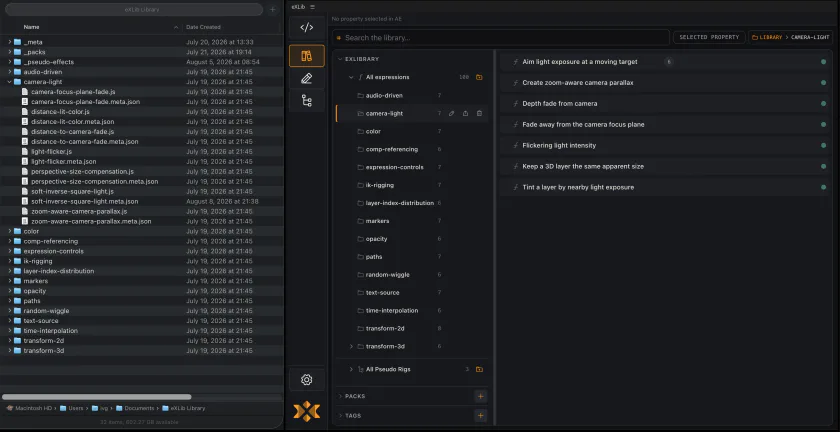Delete camera-light folder with the trash icon
The height and width of the screenshot is (432, 840).
click(479, 113)
